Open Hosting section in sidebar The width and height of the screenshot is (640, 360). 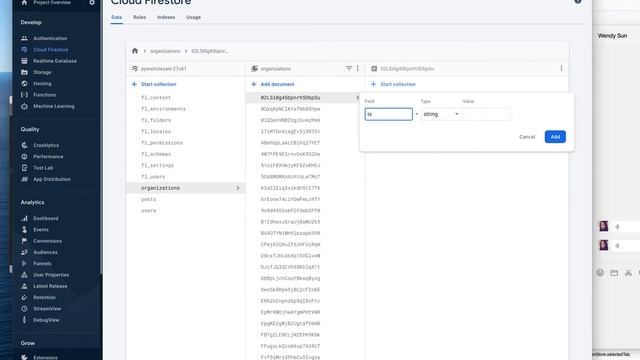pos(42,84)
